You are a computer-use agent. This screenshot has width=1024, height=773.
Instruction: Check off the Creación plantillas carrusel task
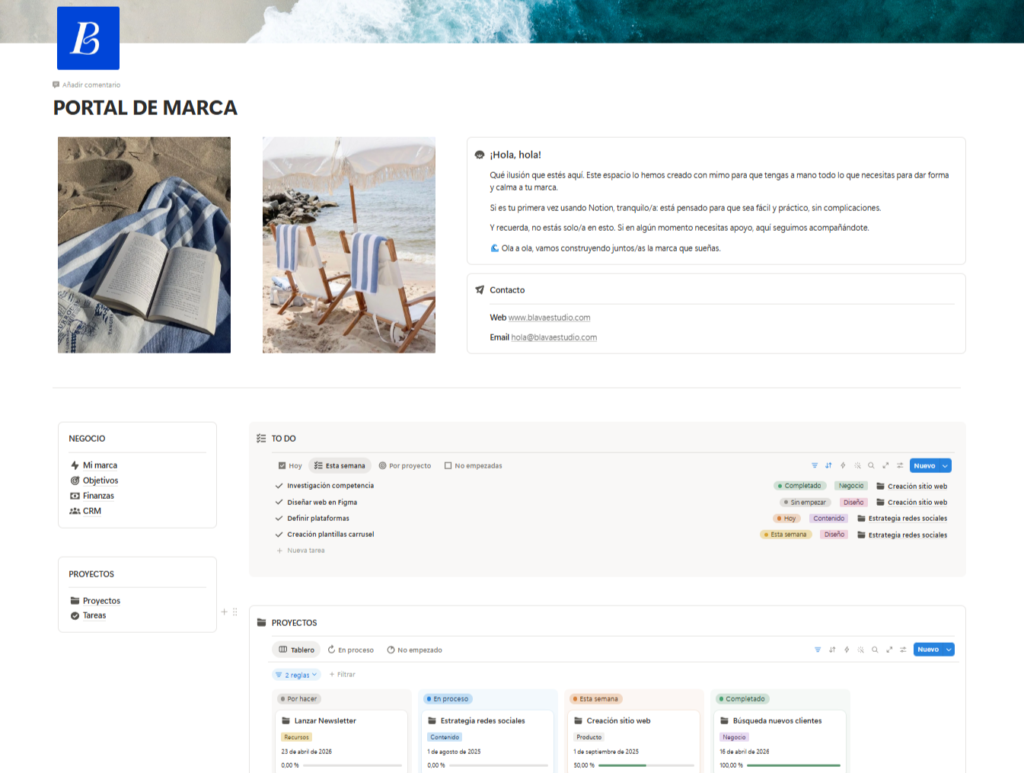279,534
